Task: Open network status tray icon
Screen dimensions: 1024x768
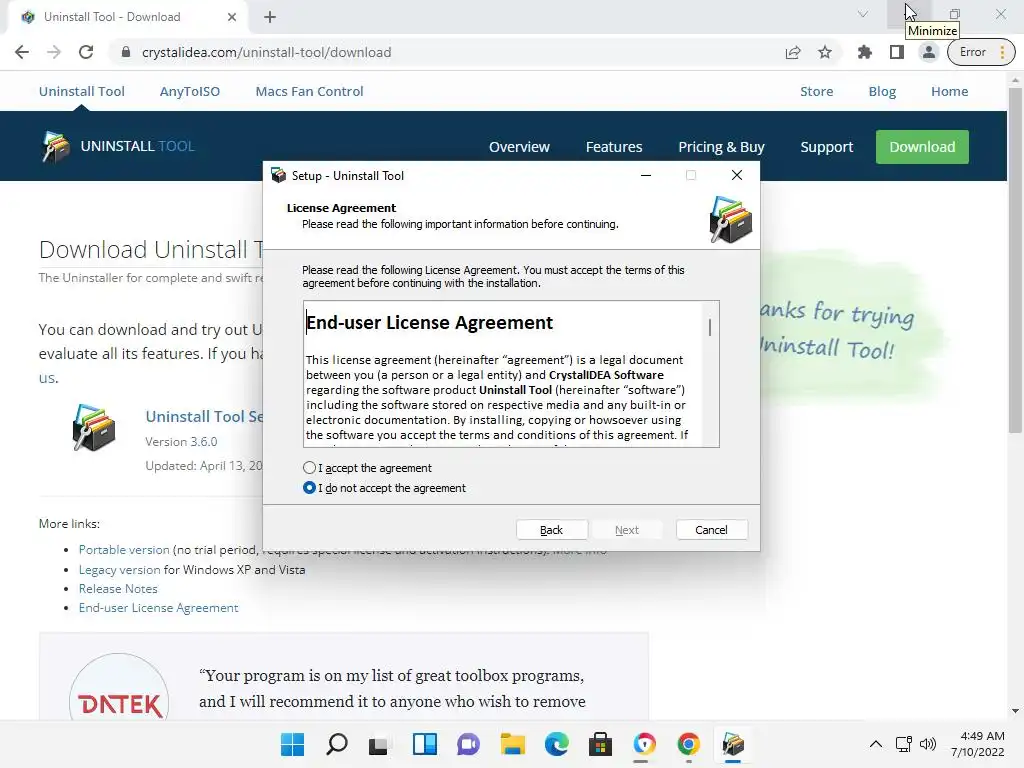Action: click(904, 744)
